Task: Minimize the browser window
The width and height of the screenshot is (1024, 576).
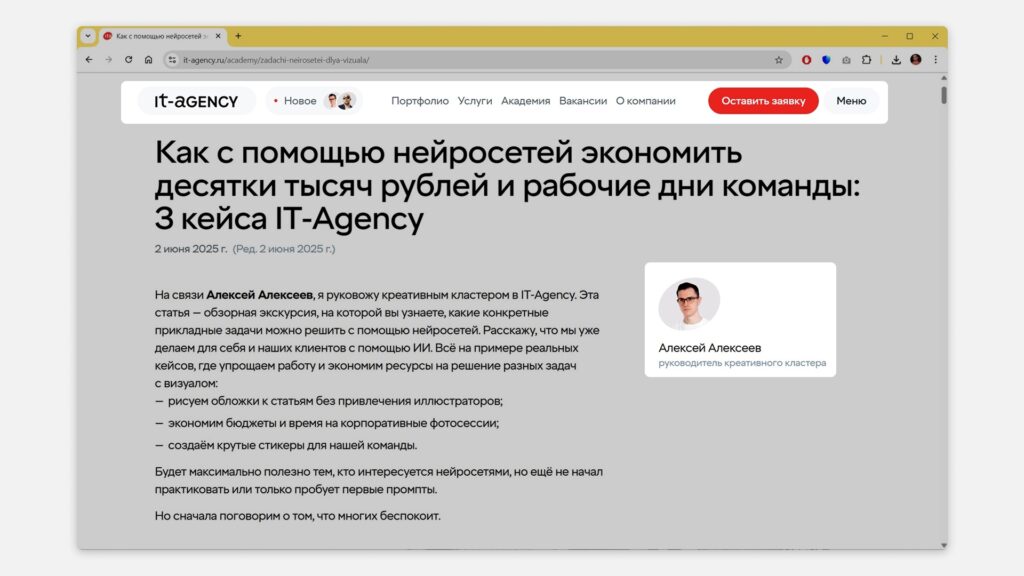Action: pyautogui.click(x=885, y=36)
